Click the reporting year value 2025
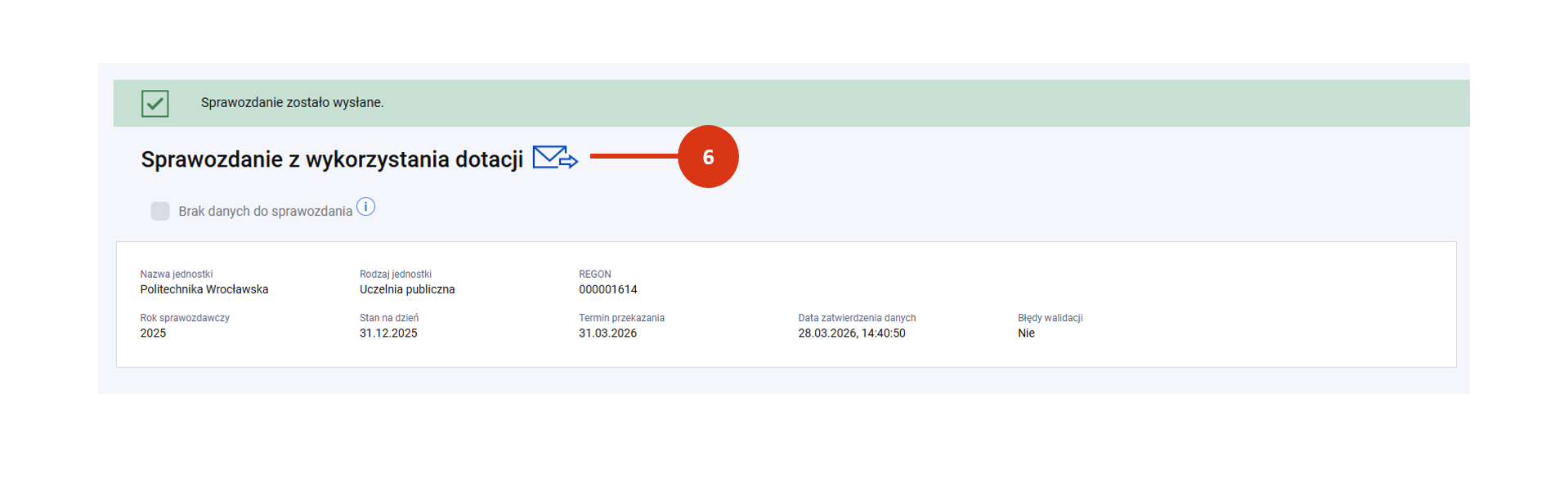The image size is (1568, 492). click(x=153, y=333)
